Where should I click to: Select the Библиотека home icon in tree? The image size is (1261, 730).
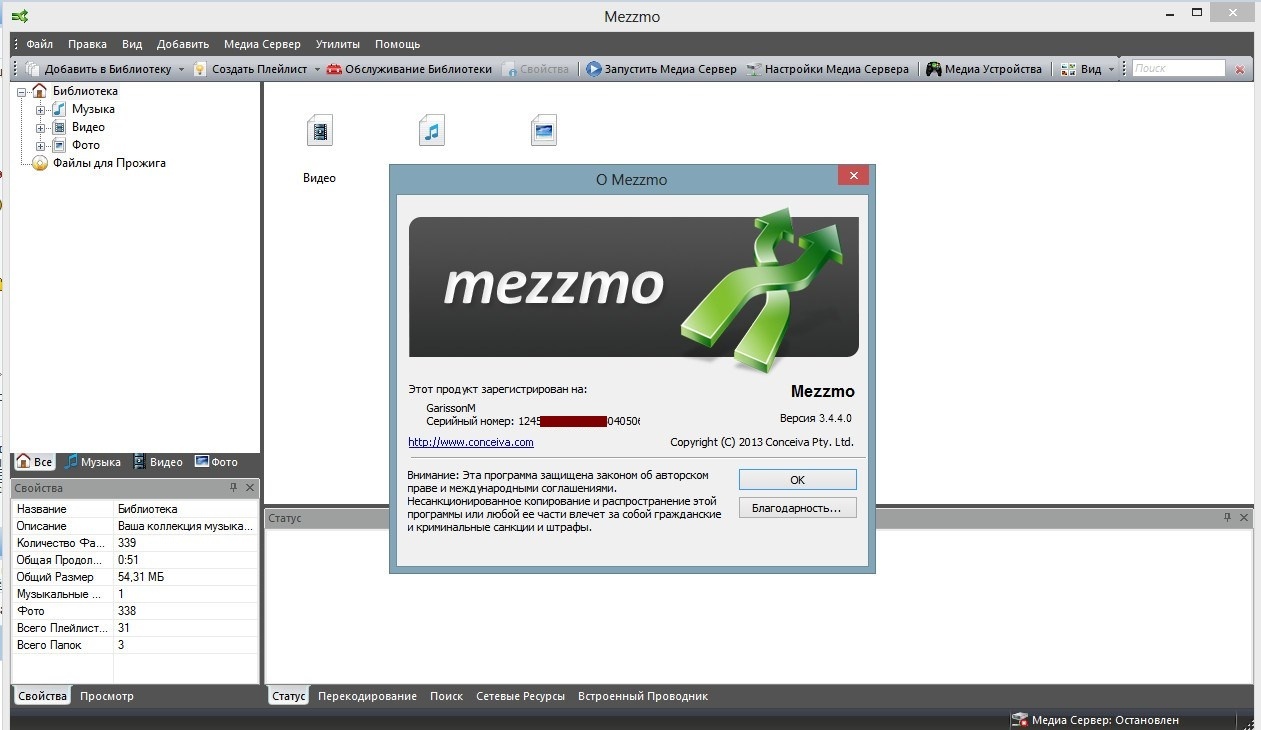[40, 91]
